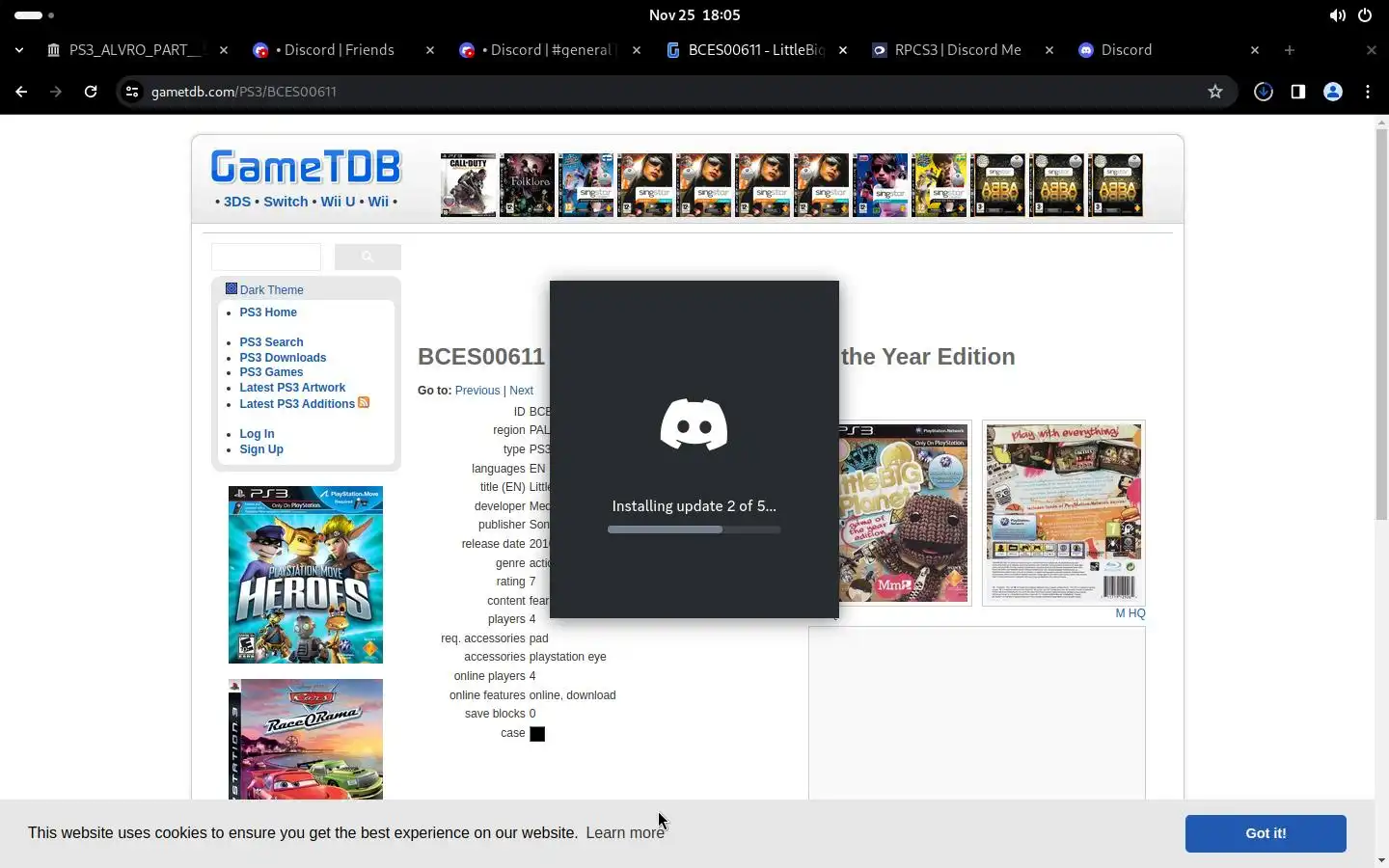Open the LittleBigPlanet back cover image

(1064, 513)
